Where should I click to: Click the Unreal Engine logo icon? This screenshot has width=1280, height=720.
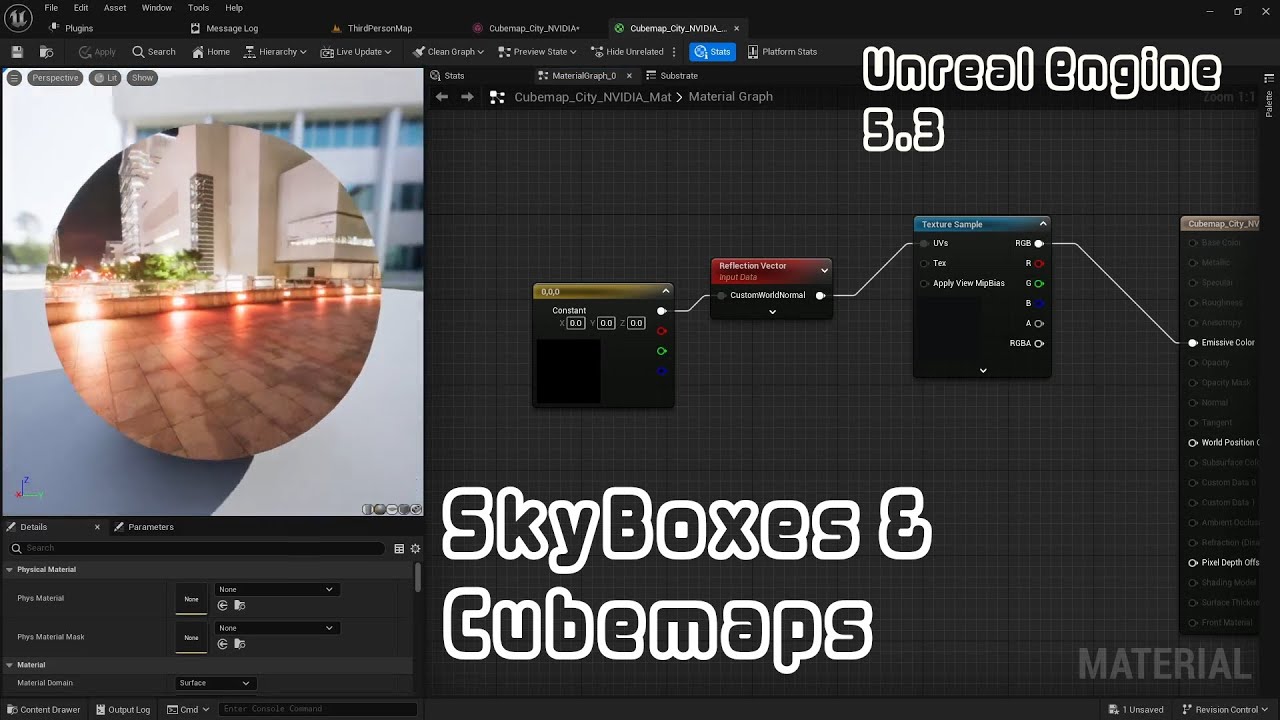[18, 17]
